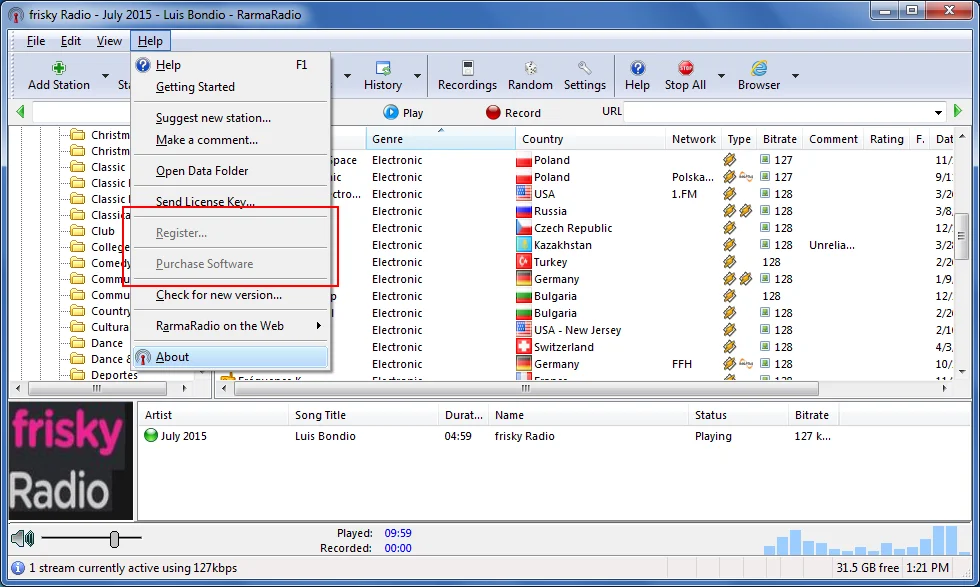Screen dimensions: 980x587
Task: Open the History toolbar button
Action: point(382,68)
